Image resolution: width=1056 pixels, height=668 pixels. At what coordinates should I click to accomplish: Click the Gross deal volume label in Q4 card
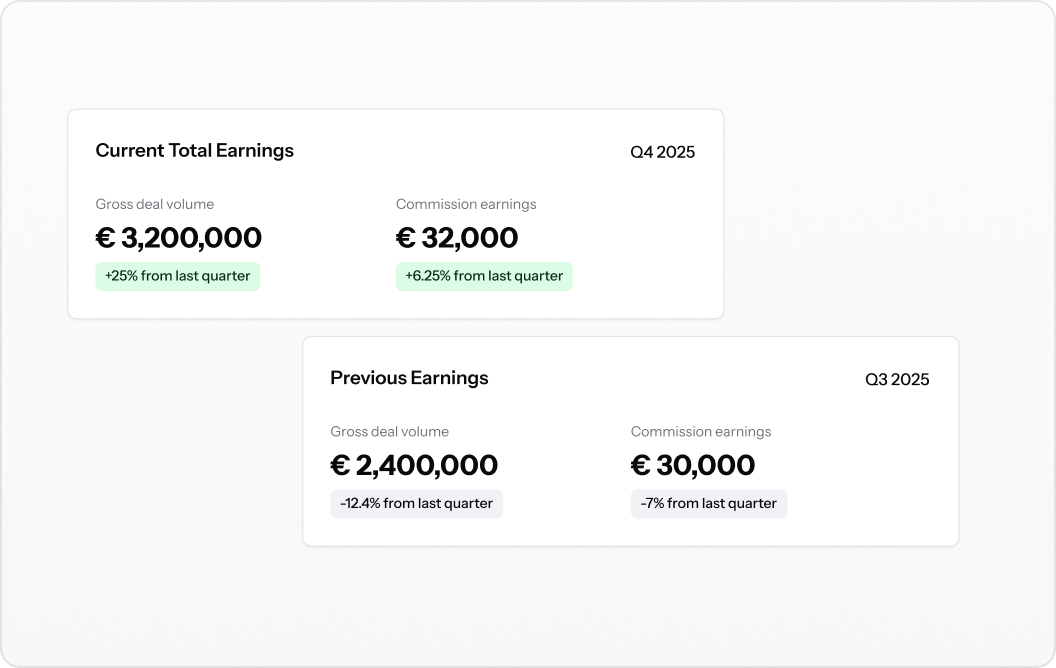(x=155, y=204)
